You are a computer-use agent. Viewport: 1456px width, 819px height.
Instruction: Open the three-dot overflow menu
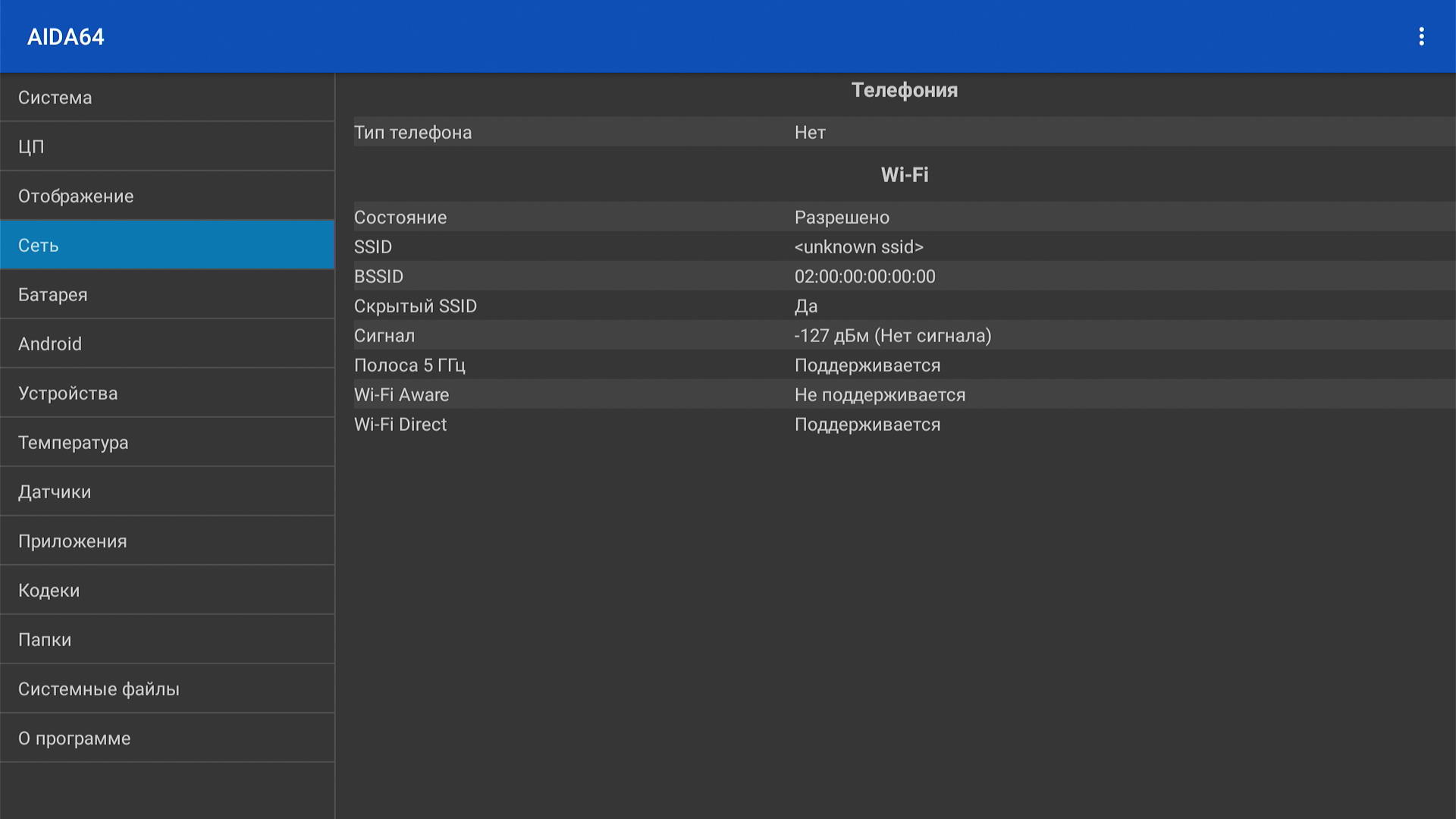pos(1421,36)
